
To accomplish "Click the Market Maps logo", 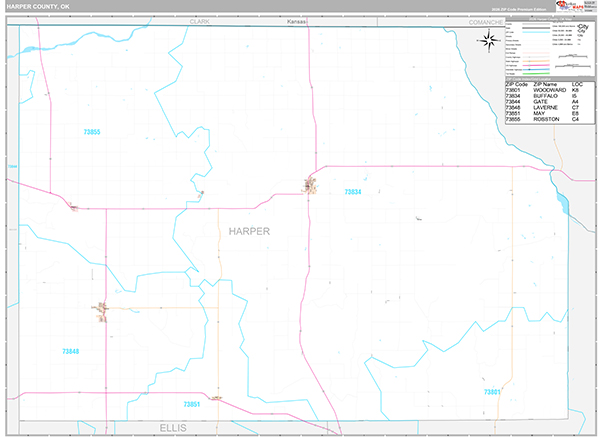I will [577, 7].
